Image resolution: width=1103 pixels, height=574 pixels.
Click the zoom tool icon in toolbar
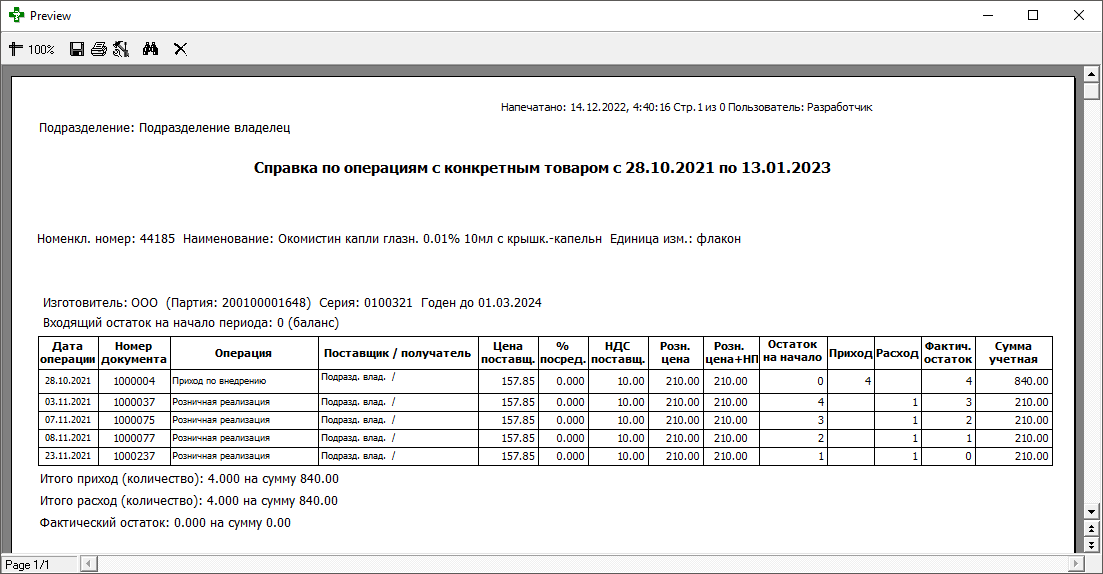pos(15,49)
